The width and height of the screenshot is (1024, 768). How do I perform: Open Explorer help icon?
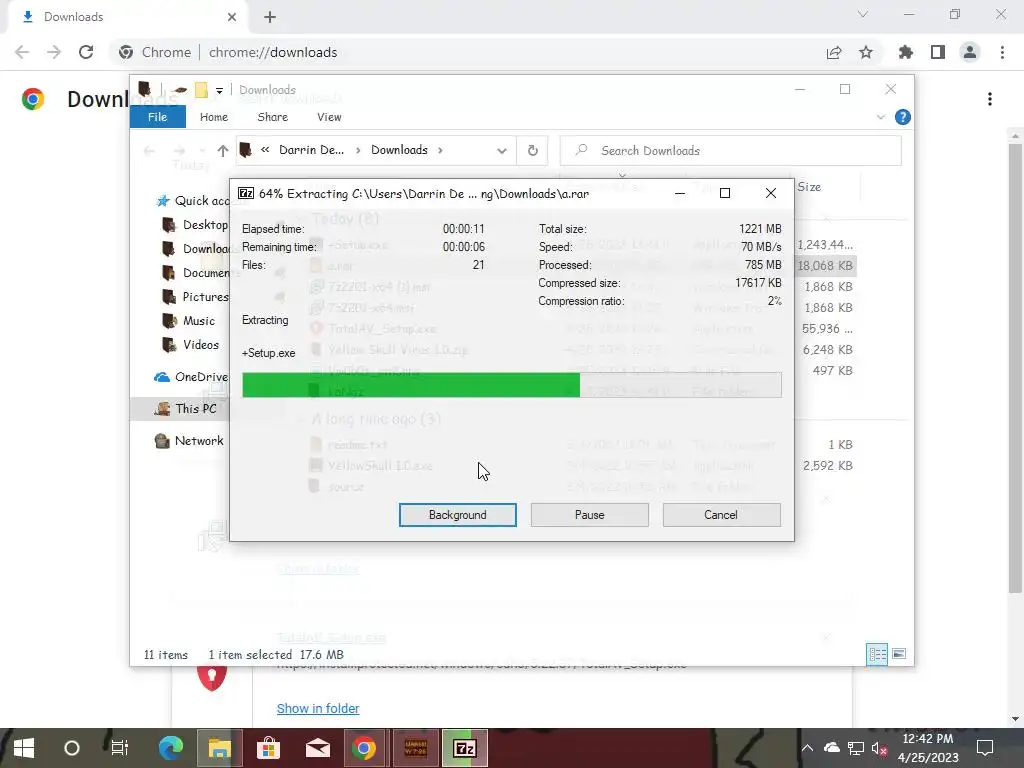point(903,117)
